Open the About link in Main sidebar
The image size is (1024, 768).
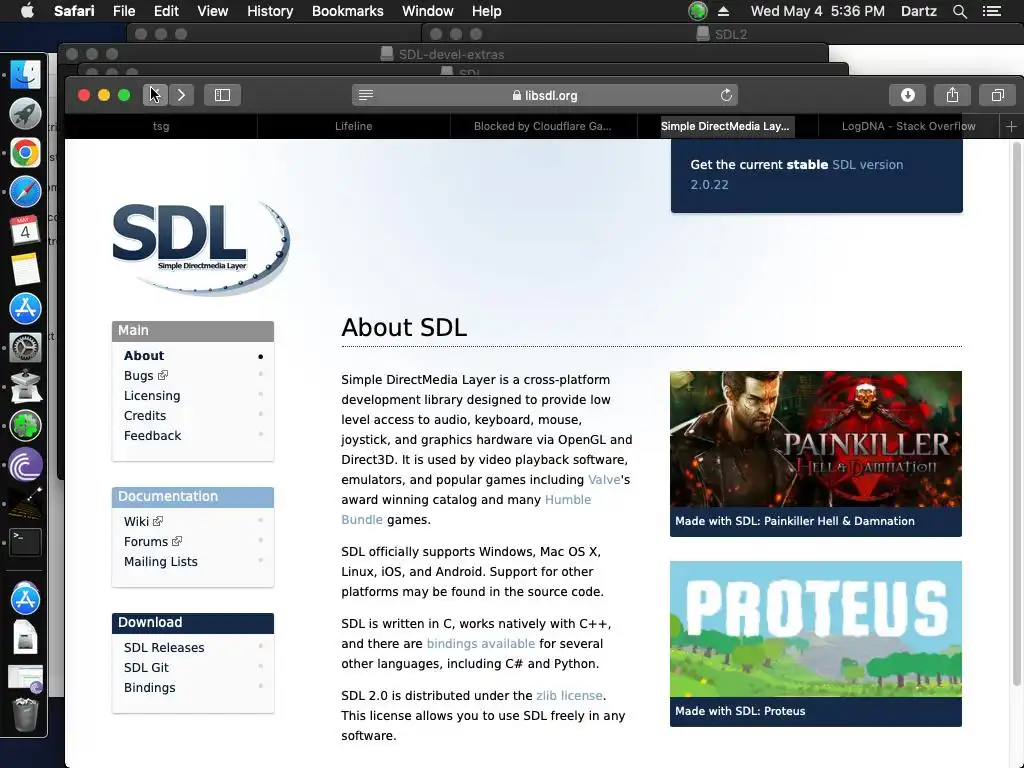coord(144,356)
